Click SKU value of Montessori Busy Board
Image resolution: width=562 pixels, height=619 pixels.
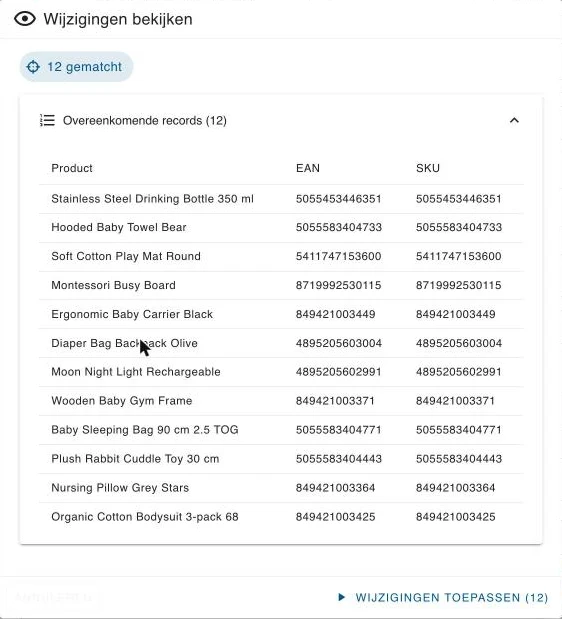point(459,285)
